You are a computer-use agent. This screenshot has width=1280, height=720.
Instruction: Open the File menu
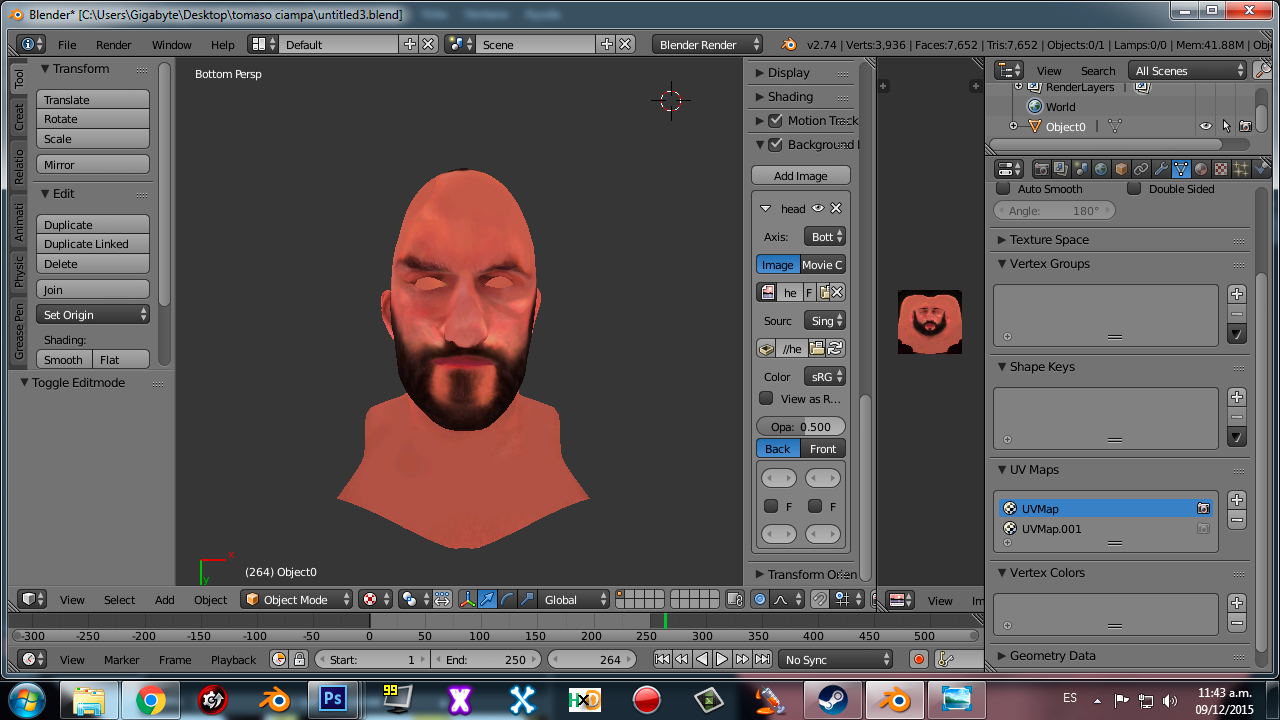point(67,44)
